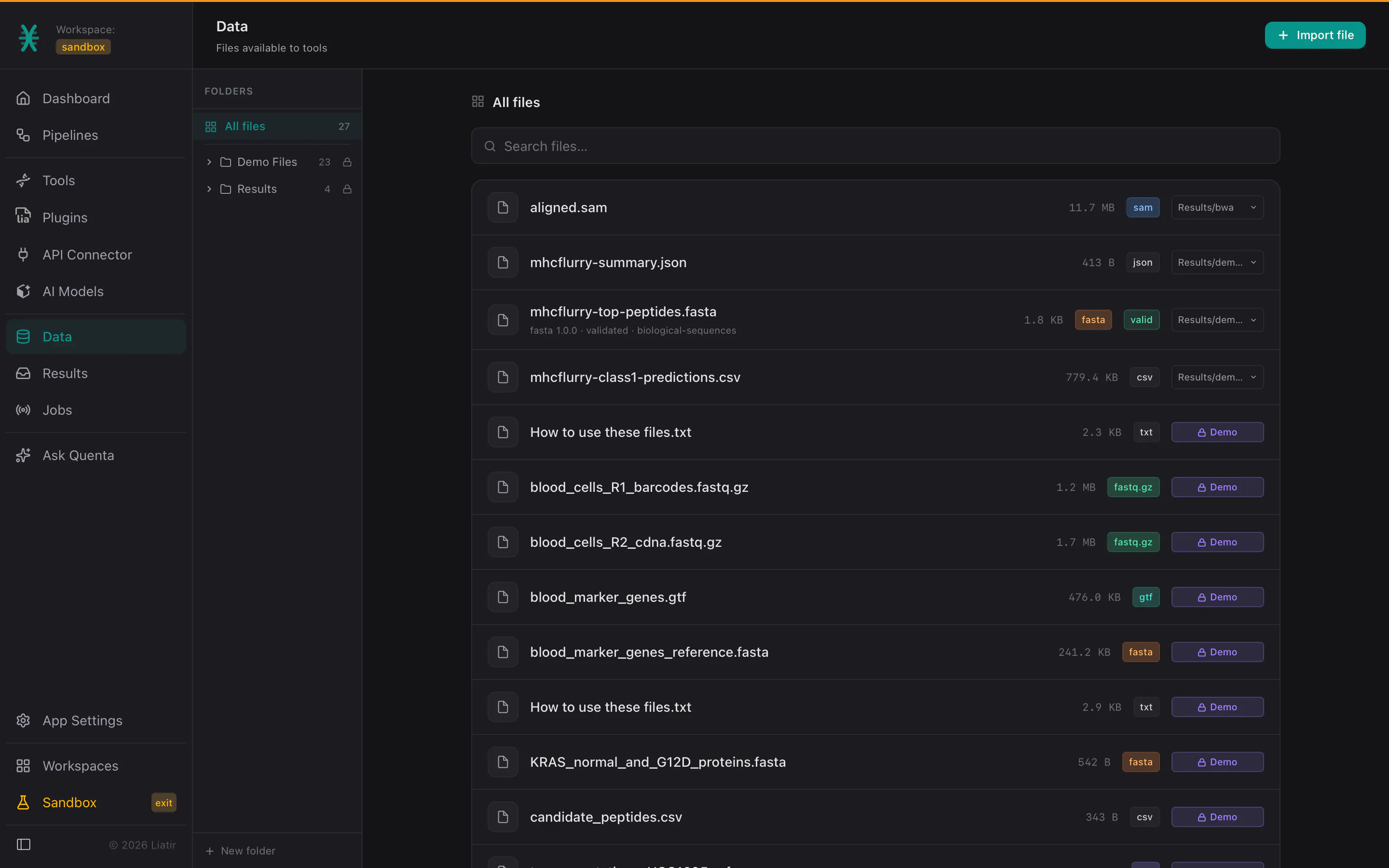Click the Workspaces grid icon
Image resolution: width=1389 pixels, height=868 pixels.
click(23, 765)
